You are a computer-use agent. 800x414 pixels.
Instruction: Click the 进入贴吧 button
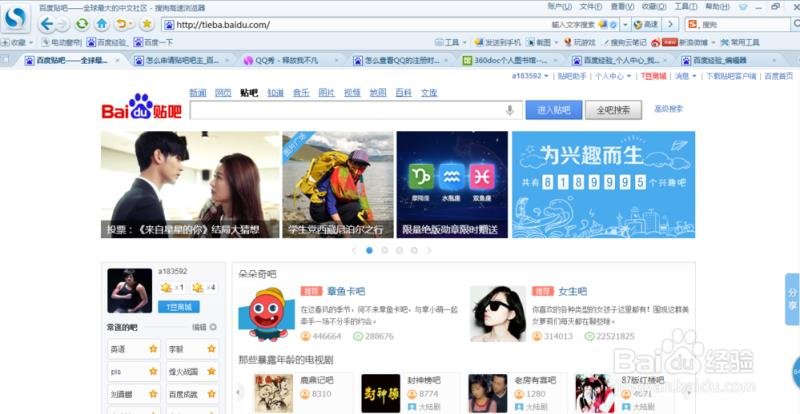pos(554,110)
